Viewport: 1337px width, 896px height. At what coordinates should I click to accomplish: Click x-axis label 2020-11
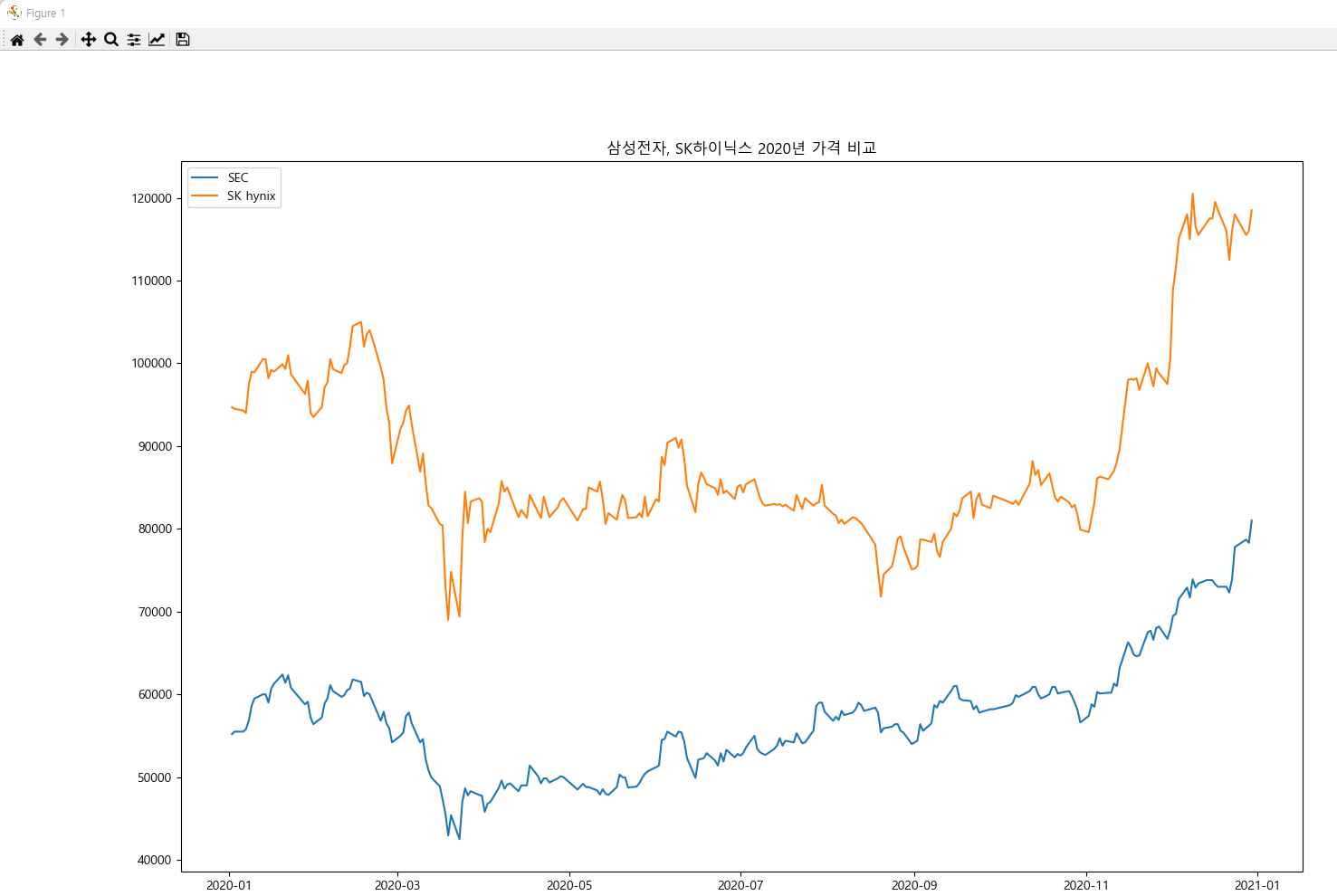point(1086,885)
